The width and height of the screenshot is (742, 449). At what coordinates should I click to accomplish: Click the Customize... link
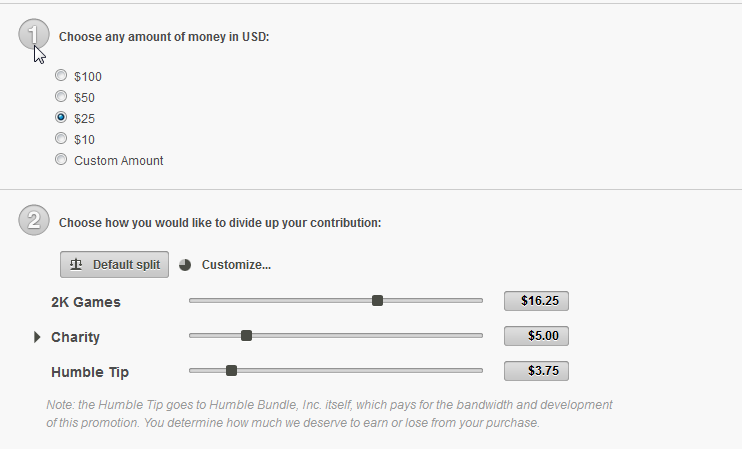(x=236, y=265)
